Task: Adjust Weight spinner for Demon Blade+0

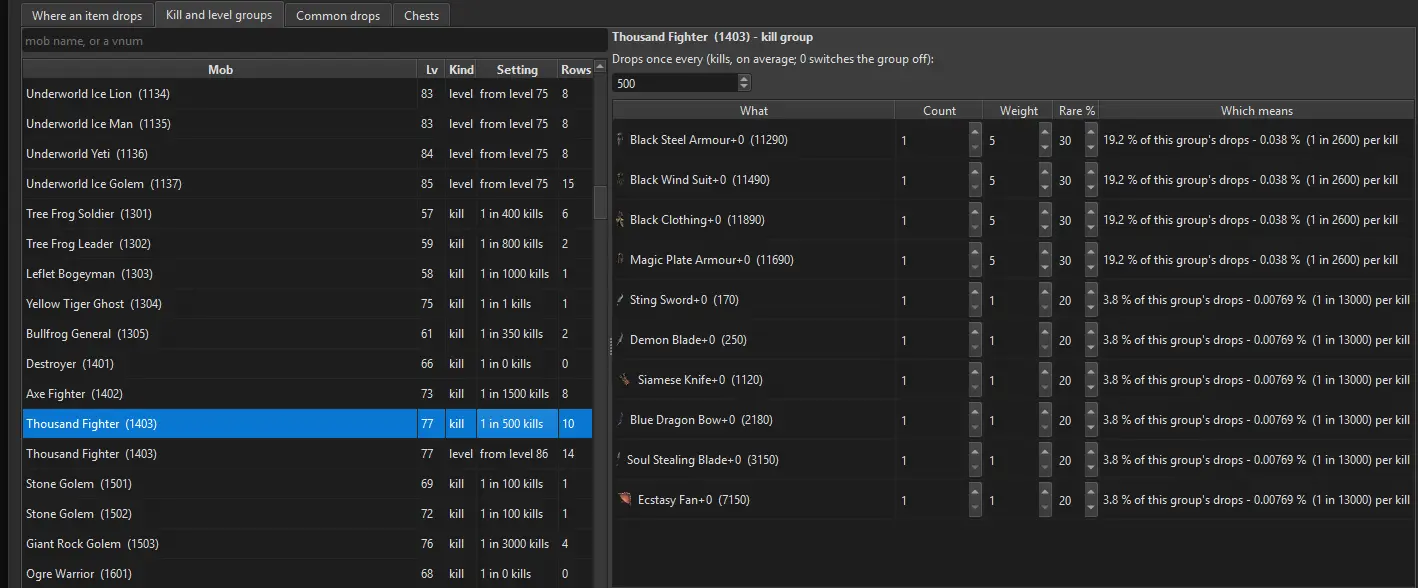Action: (x=1047, y=340)
